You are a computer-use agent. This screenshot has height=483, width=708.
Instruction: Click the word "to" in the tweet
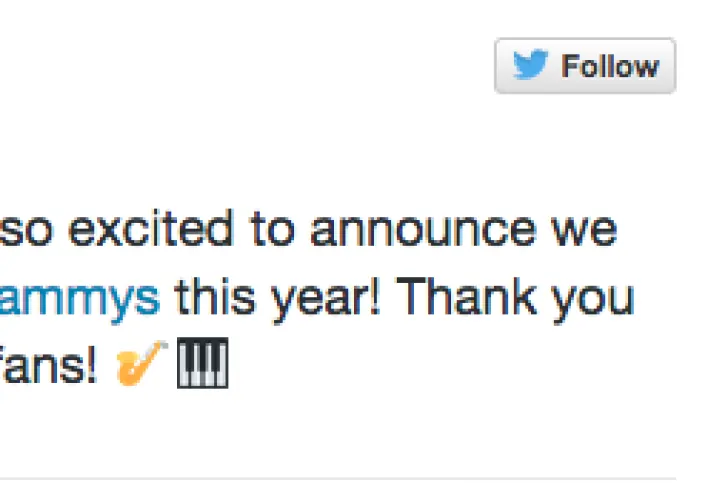coord(270,231)
